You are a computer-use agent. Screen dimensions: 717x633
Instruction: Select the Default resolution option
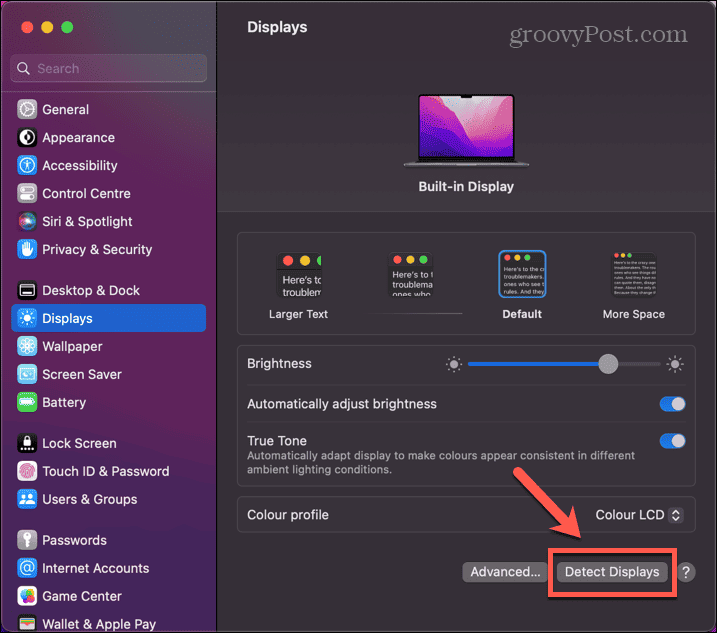click(522, 285)
